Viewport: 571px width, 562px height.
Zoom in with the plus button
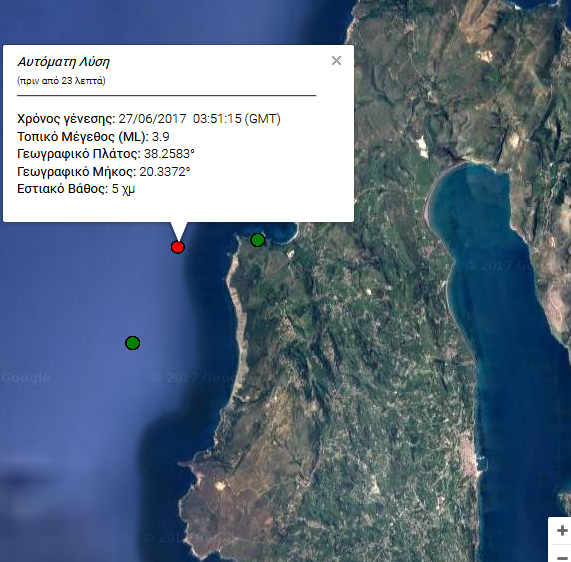pos(562,531)
